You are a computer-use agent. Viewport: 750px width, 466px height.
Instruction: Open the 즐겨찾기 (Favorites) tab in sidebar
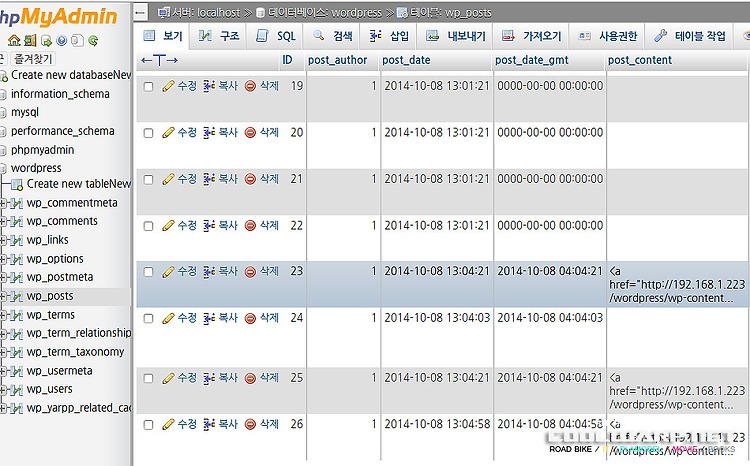(33, 59)
